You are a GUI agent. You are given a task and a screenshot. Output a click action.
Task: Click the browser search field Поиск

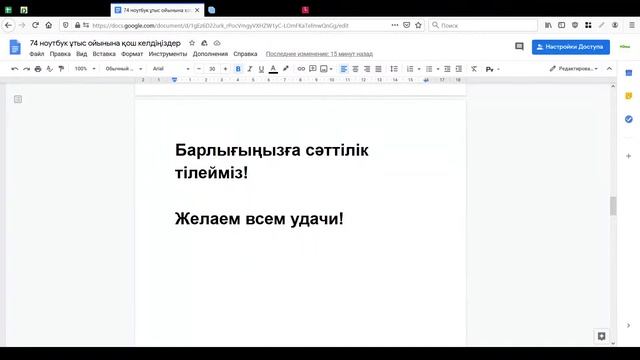[x=483, y=25]
